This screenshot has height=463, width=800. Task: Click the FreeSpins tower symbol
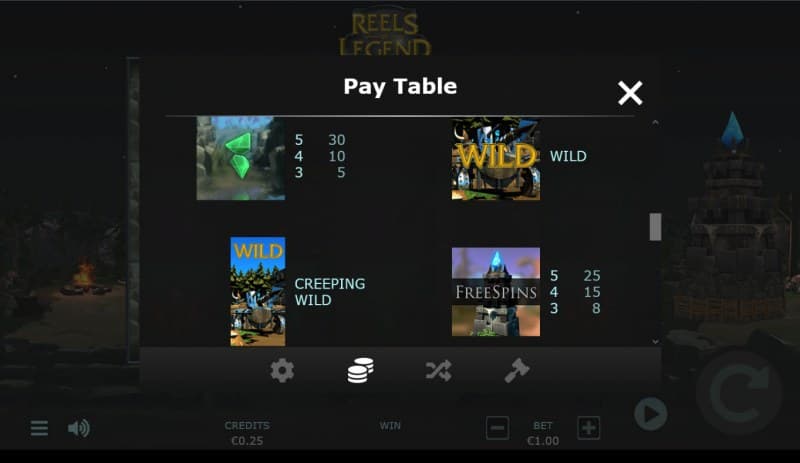coord(496,291)
